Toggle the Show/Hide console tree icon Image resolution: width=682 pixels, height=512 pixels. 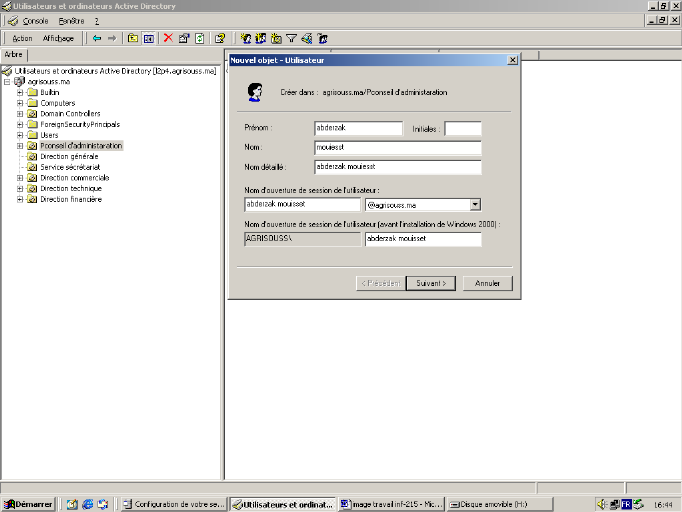[149, 38]
